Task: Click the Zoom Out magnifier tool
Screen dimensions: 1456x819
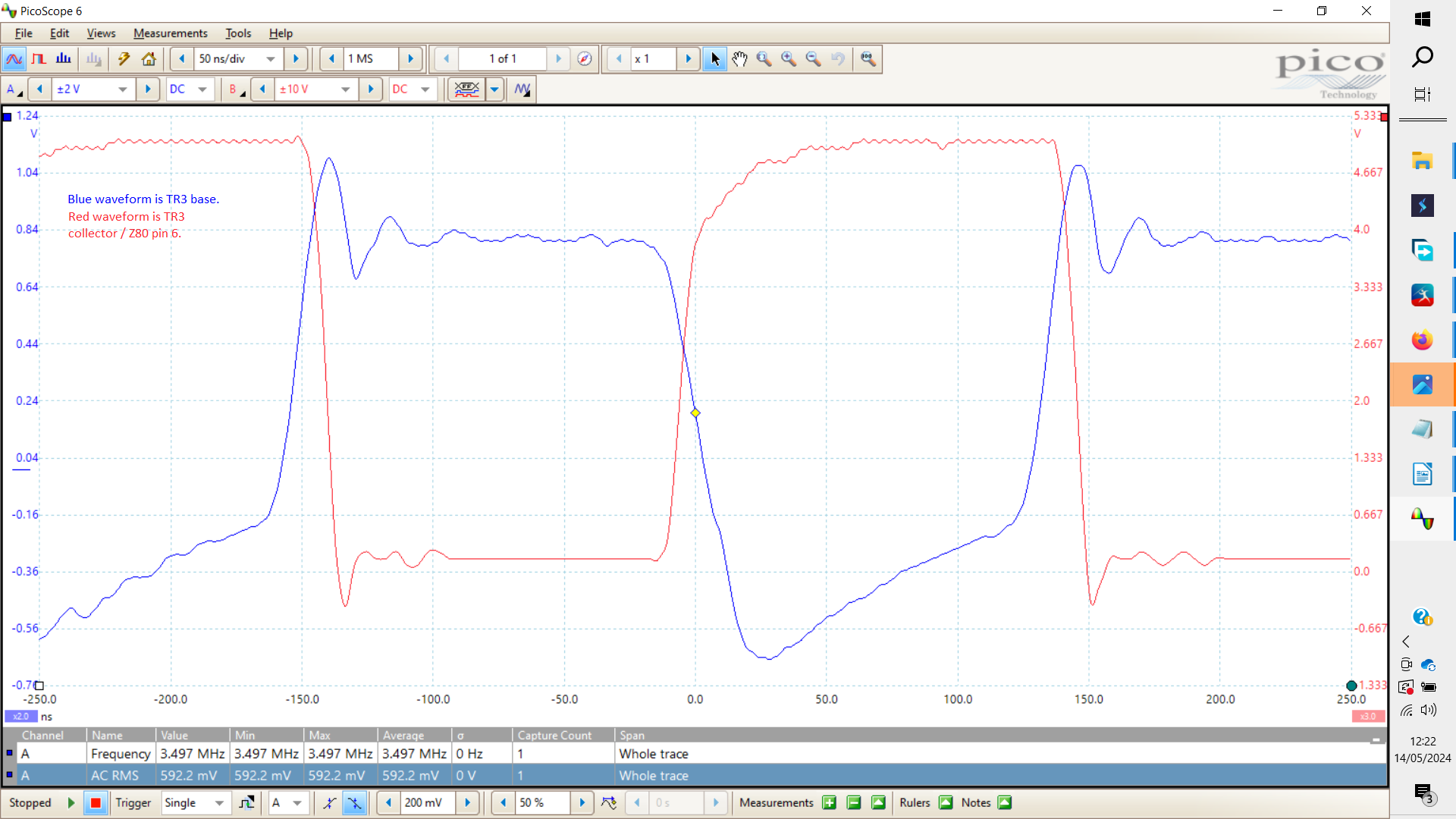Action: 813,59
